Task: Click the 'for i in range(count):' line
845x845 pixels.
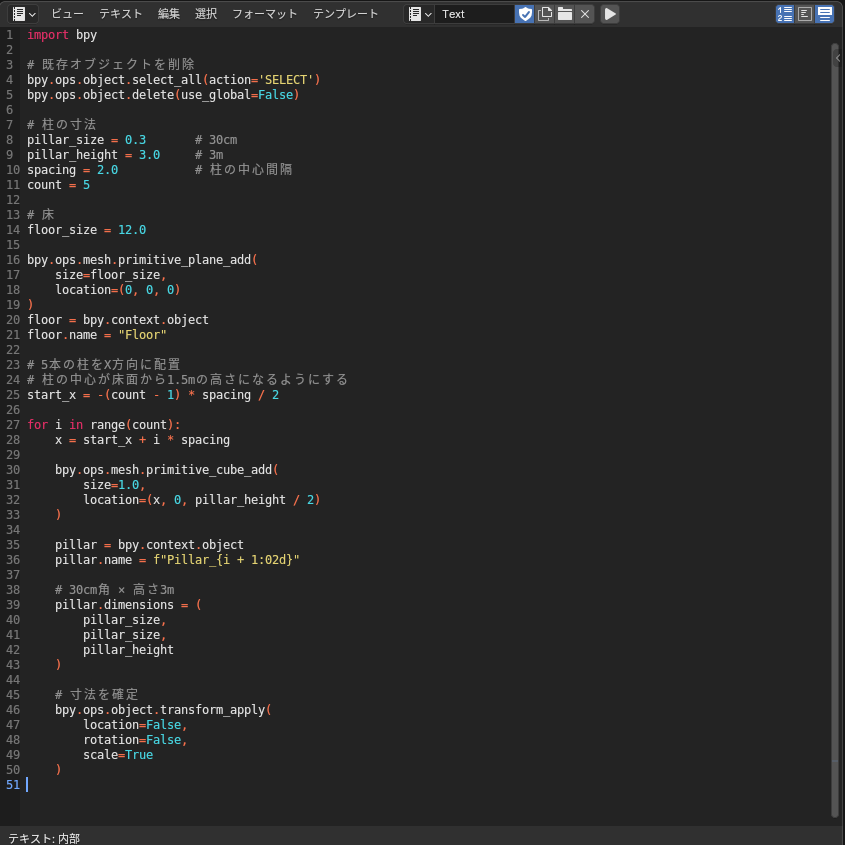Action: 103,425
